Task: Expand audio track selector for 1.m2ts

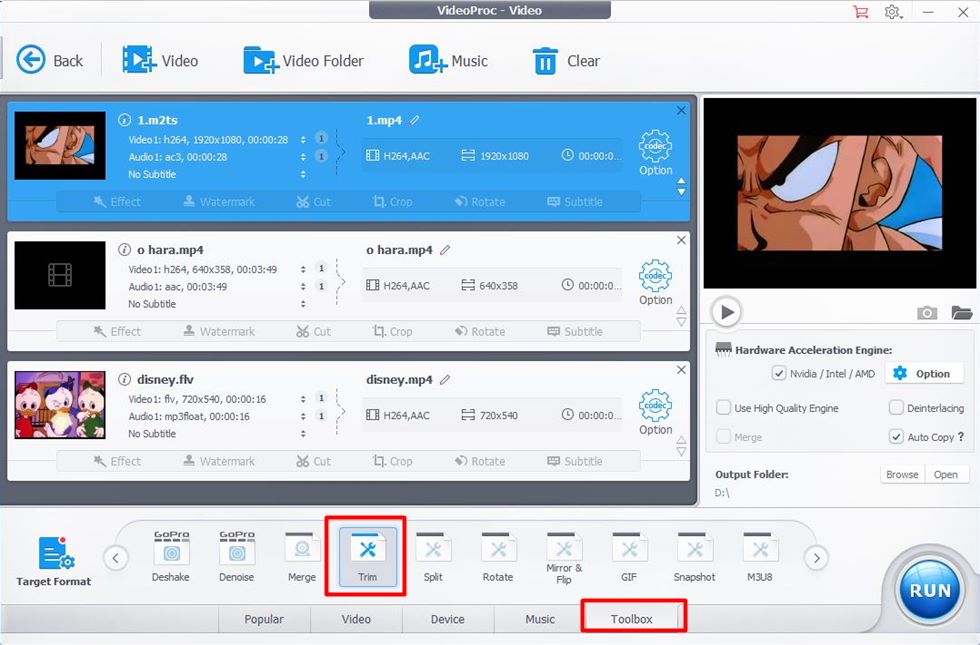Action: tap(302, 157)
